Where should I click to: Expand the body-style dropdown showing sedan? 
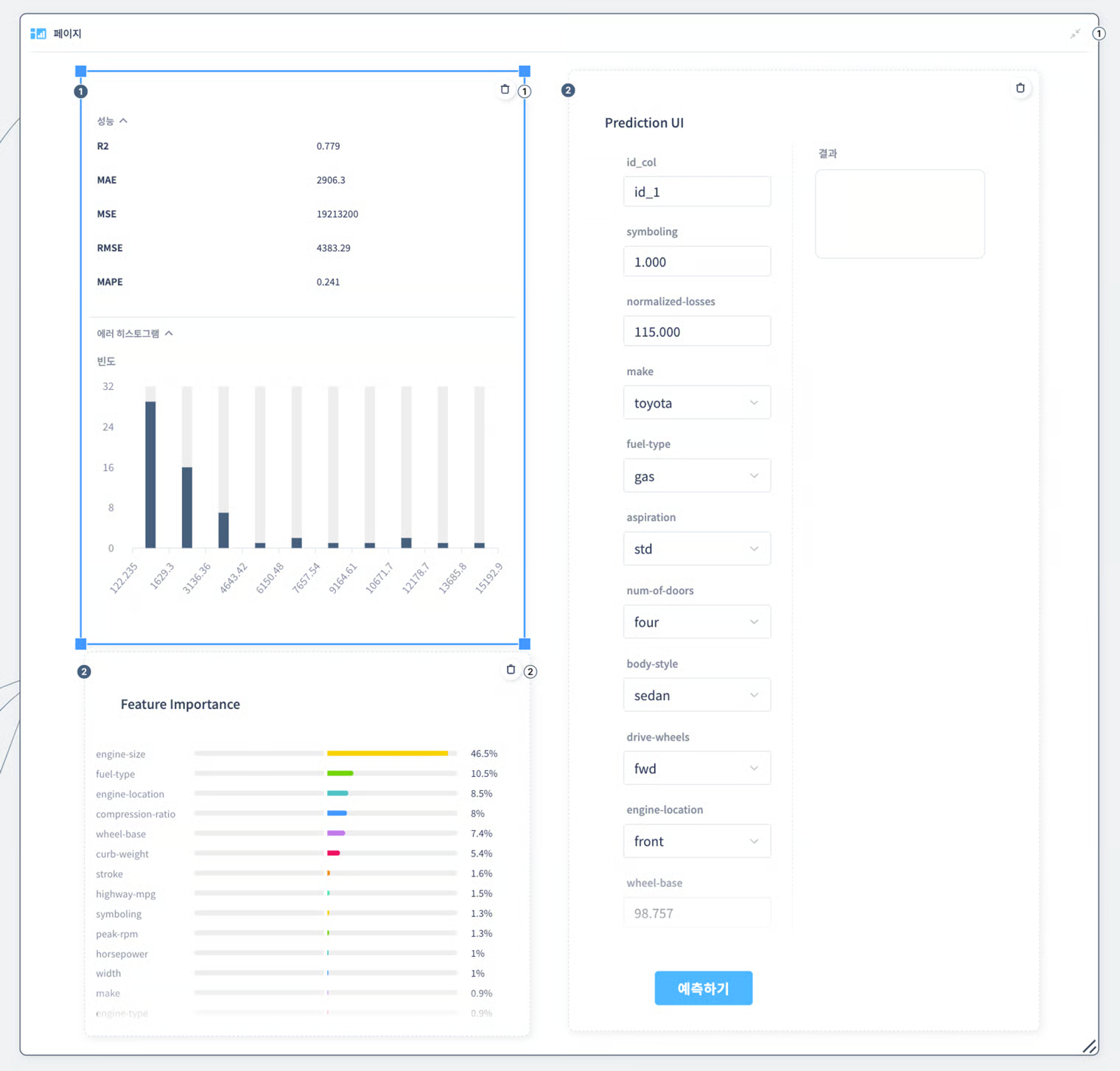click(696, 695)
